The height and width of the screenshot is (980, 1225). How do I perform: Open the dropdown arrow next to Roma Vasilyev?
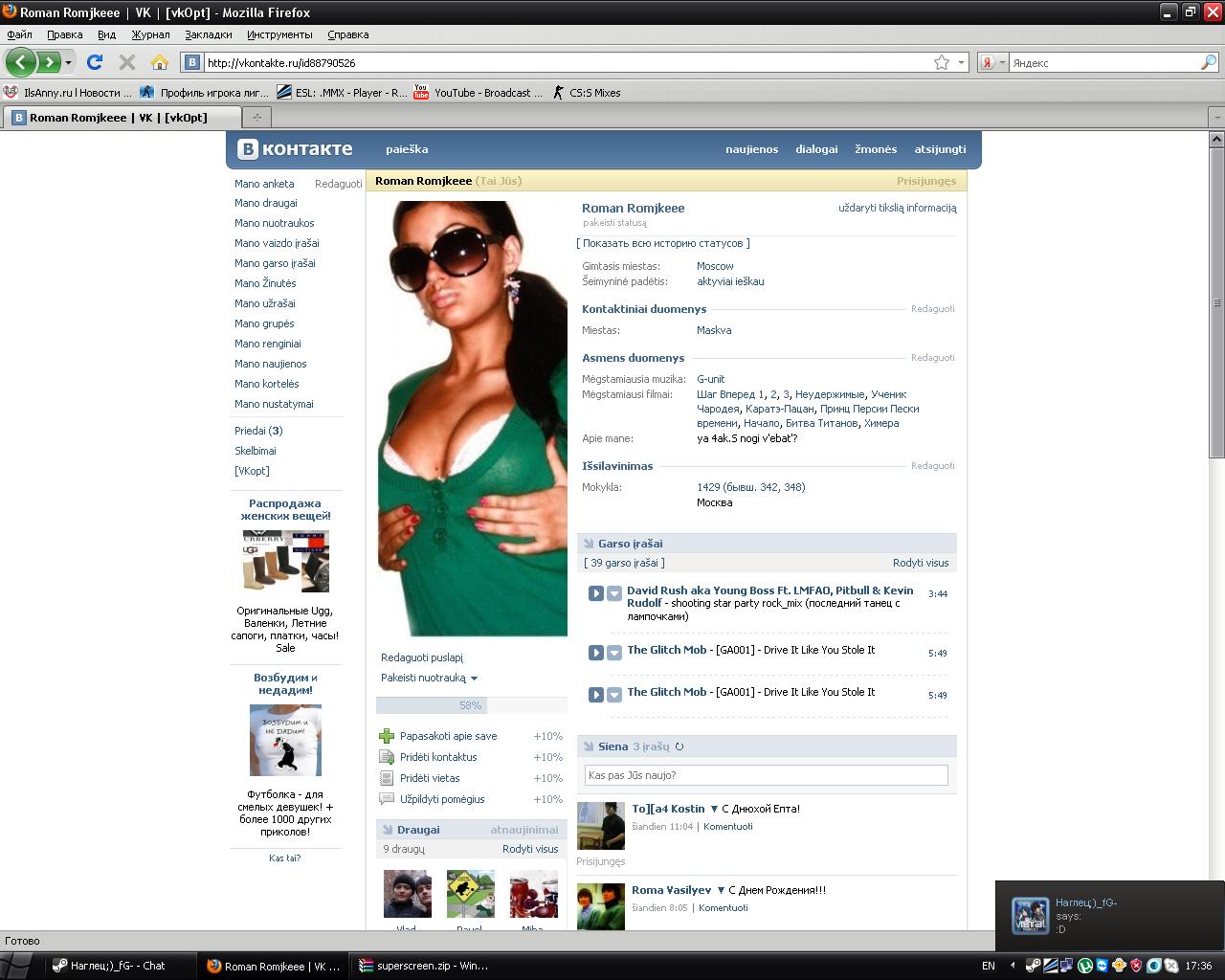point(721,890)
